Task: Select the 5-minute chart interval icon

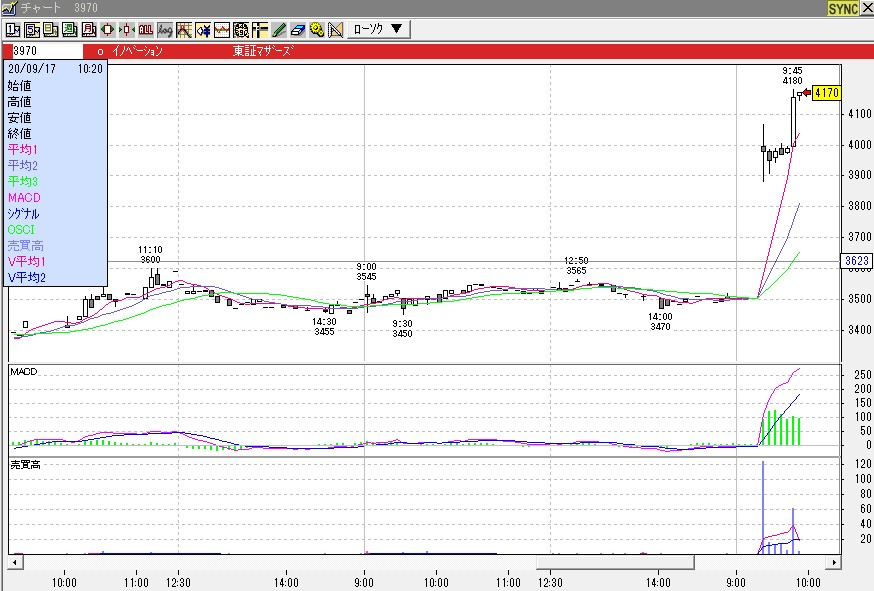Action: coord(32,29)
